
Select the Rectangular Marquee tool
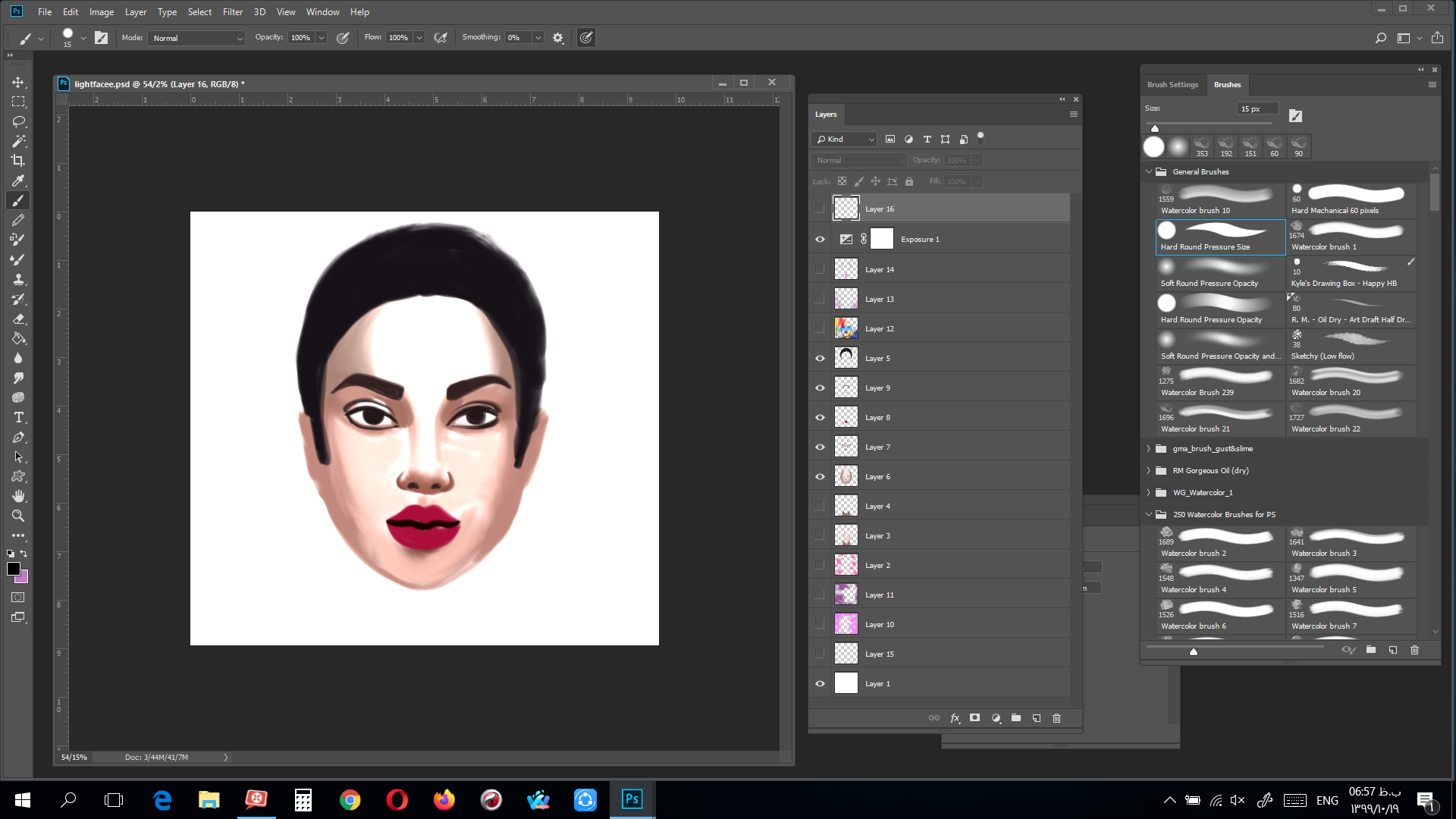(x=18, y=102)
